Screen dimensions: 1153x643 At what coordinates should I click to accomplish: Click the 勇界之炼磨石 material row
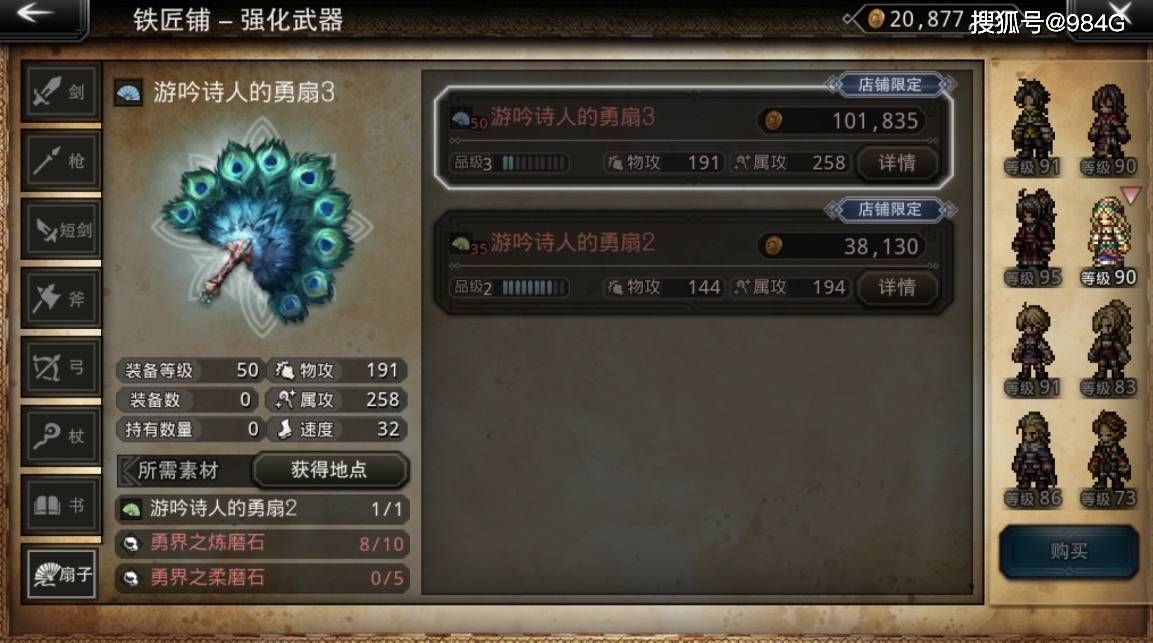pyautogui.click(x=263, y=544)
